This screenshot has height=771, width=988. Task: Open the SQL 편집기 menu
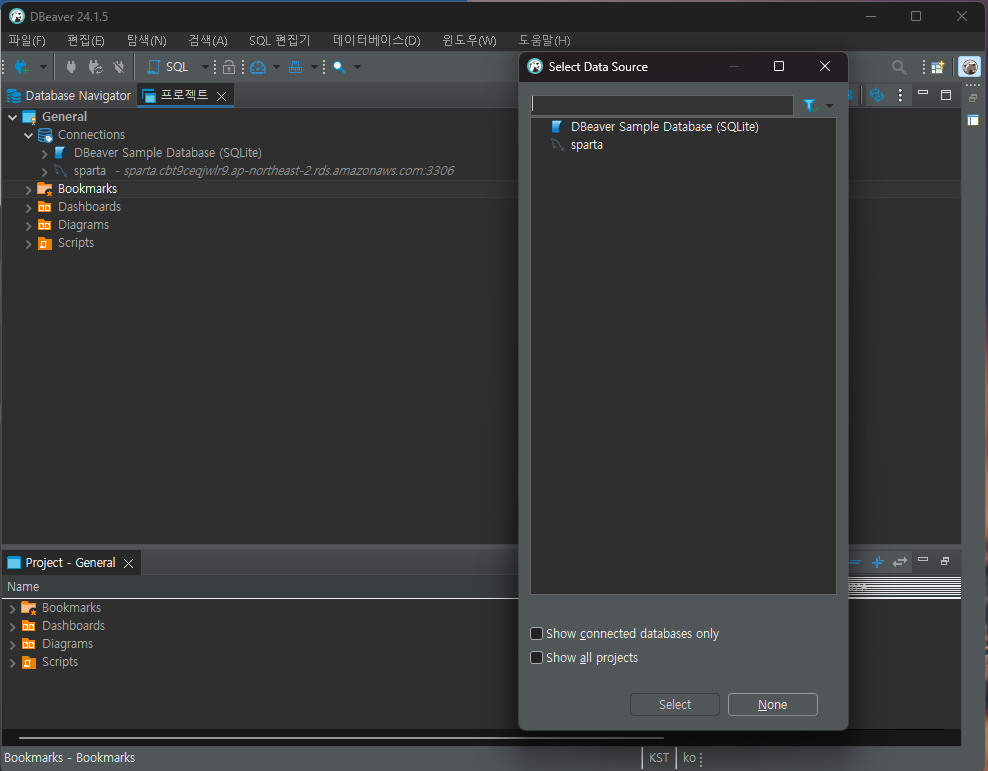pyautogui.click(x=279, y=40)
